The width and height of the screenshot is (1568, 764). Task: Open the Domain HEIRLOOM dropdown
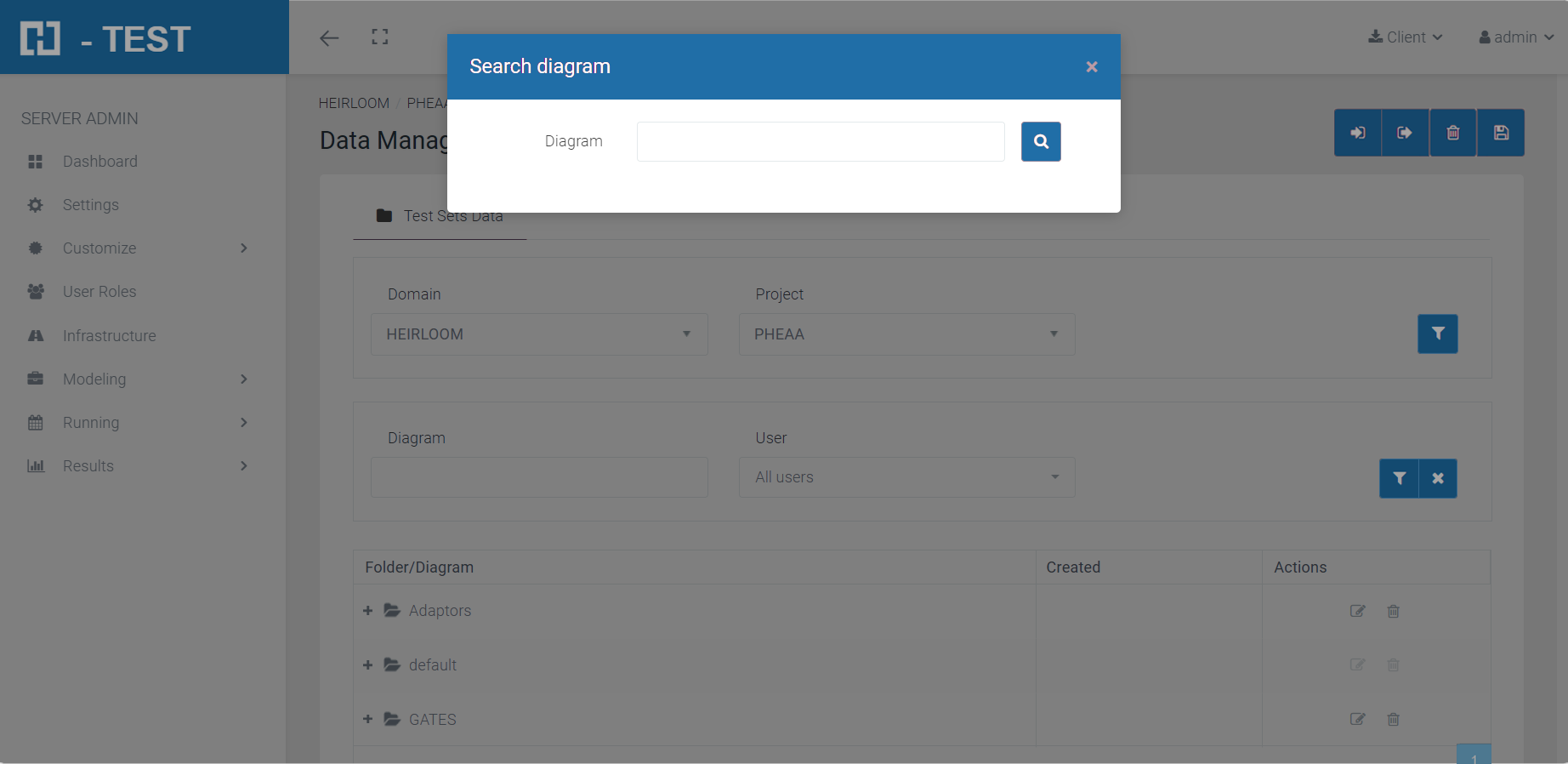pos(539,334)
